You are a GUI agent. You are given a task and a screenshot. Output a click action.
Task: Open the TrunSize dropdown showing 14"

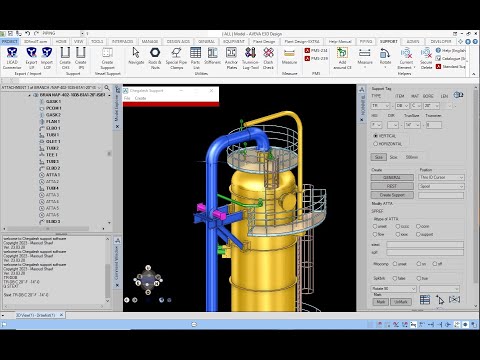click(x=412, y=125)
